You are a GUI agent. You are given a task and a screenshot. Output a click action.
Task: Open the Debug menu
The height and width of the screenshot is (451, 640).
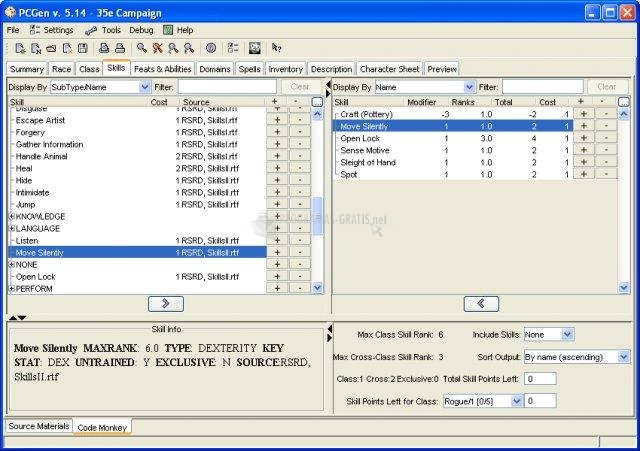click(x=141, y=30)
